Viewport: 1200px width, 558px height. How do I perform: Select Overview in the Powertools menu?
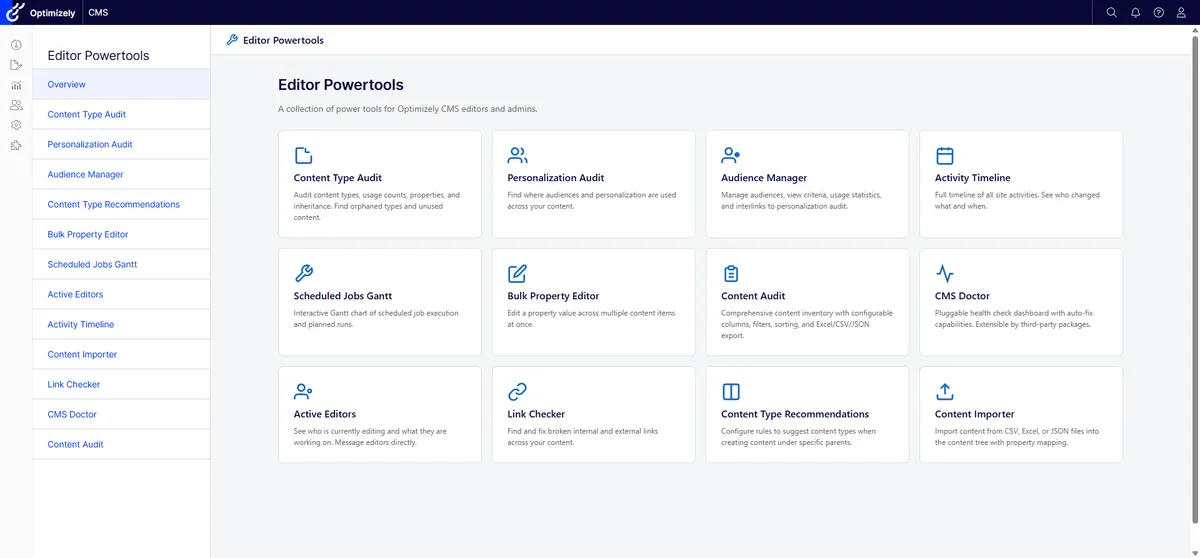67,85
